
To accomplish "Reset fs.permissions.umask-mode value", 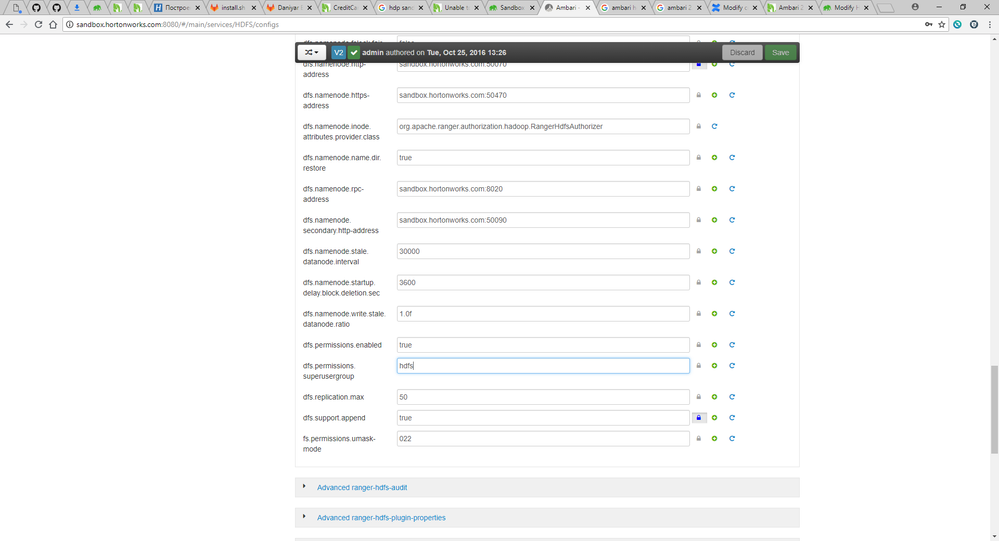I will [732, 438].
